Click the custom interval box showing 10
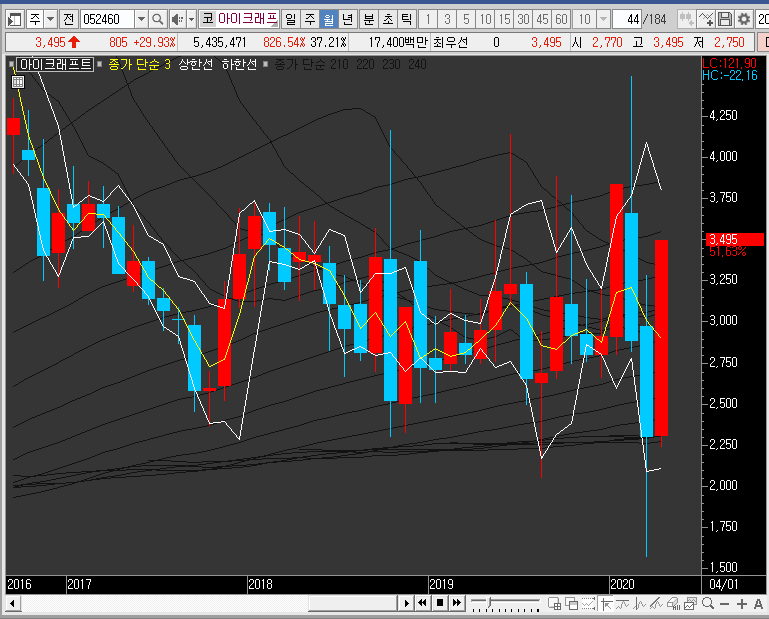Viewport: 769px width, 619px height. [585, 20]
